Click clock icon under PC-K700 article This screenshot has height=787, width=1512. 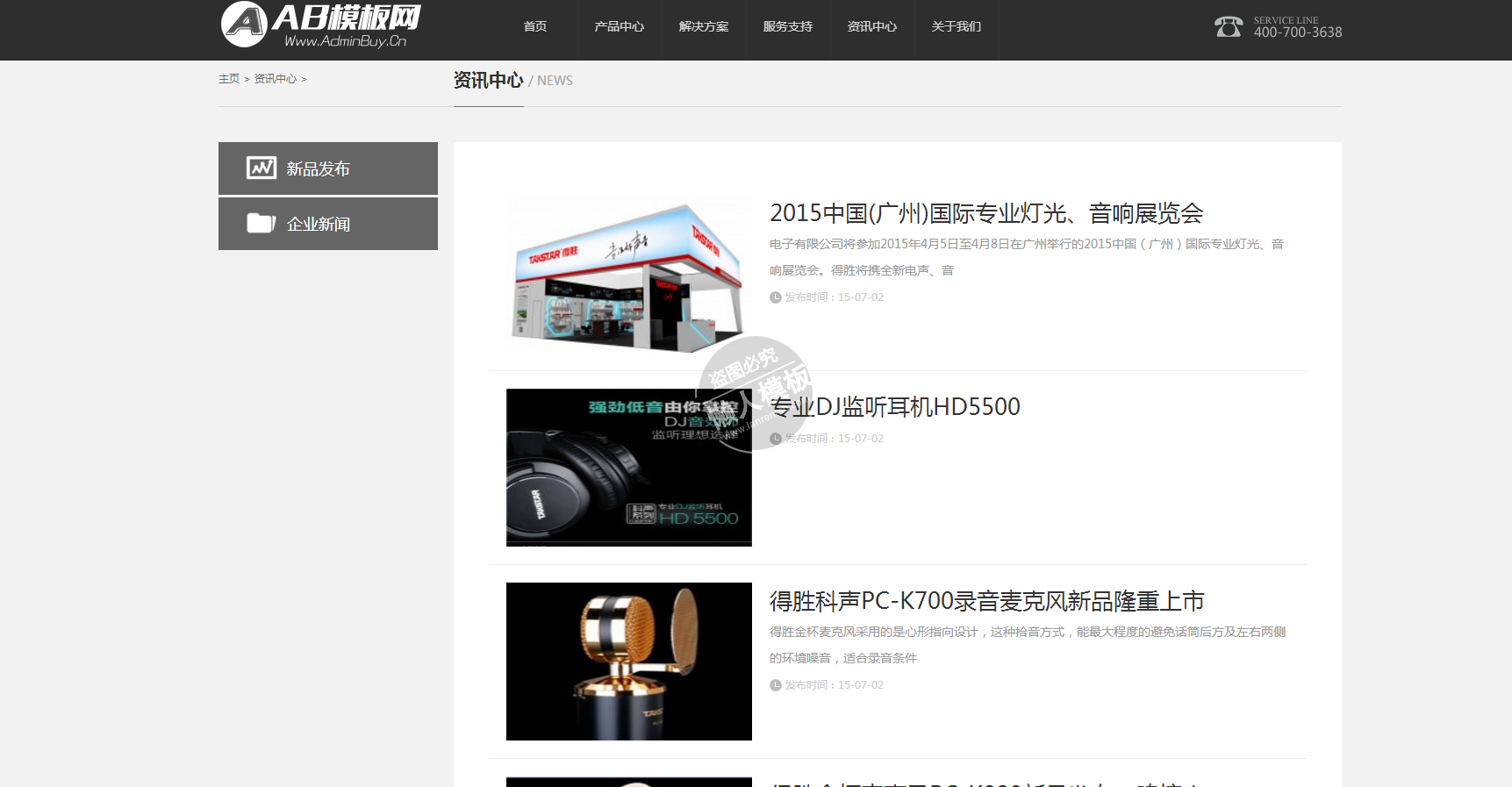776,685
